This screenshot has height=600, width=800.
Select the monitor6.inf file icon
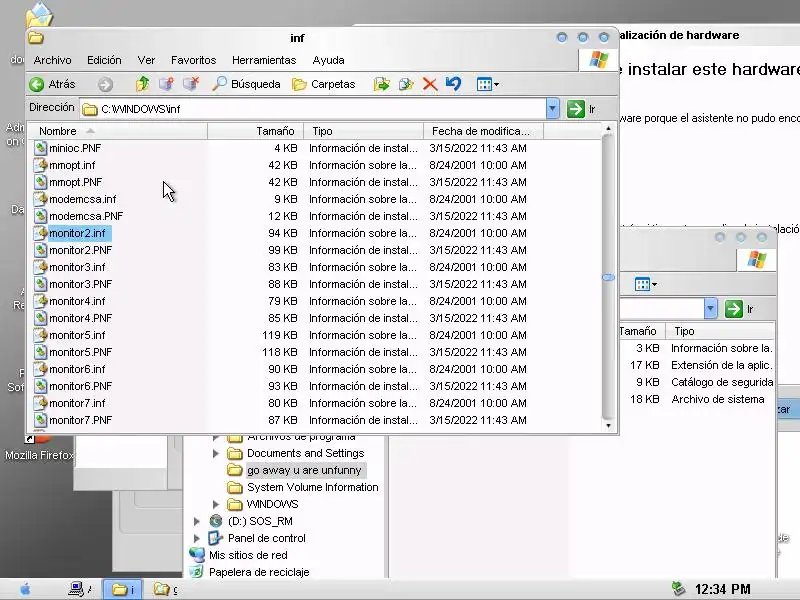pos(40,369)
